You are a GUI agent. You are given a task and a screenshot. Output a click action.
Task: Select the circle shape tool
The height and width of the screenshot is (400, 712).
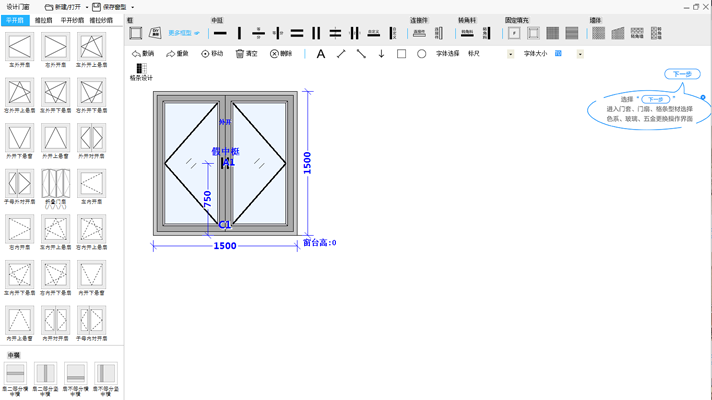click(x=421, y=54)
